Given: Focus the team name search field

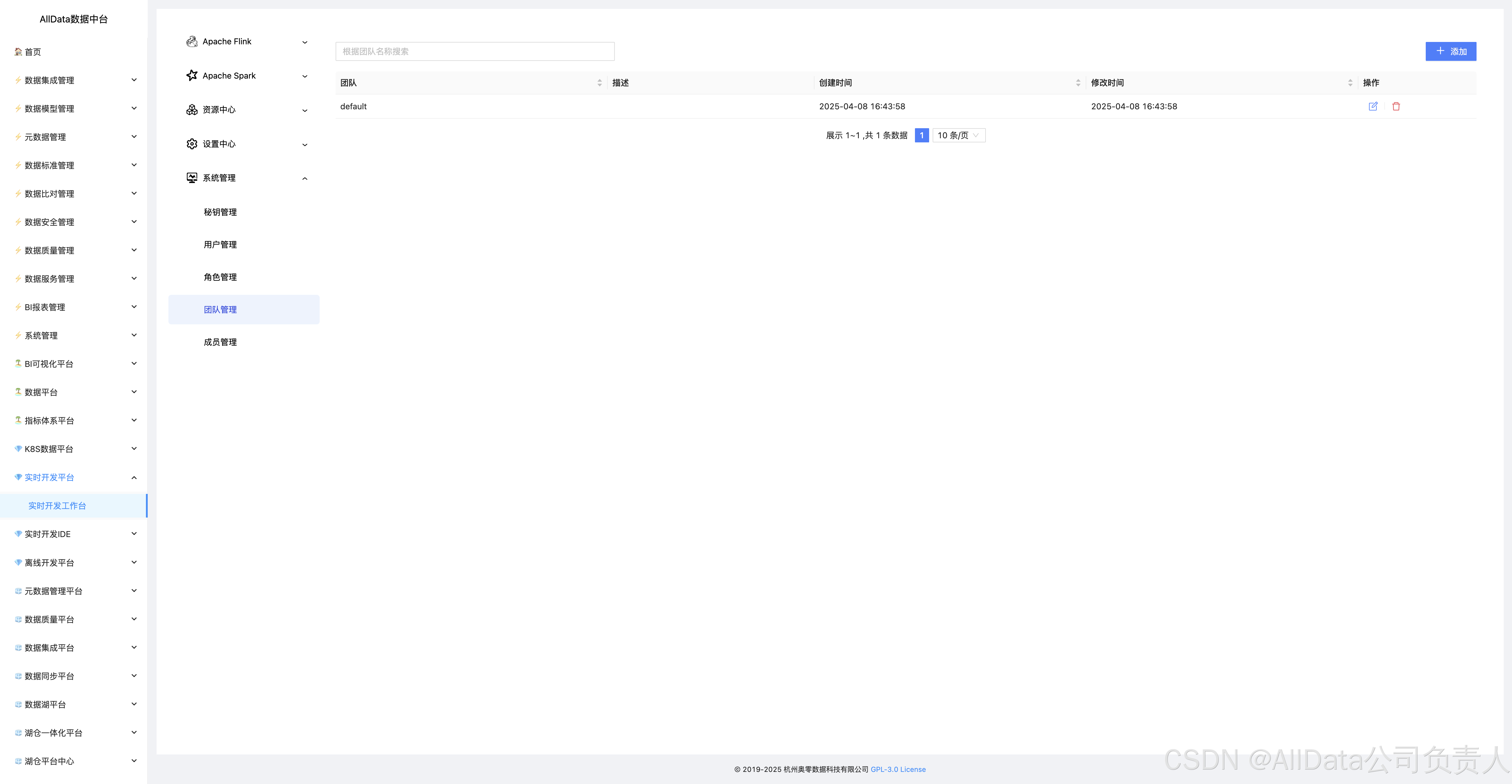Looking at the screenshot, I should 475,52.
